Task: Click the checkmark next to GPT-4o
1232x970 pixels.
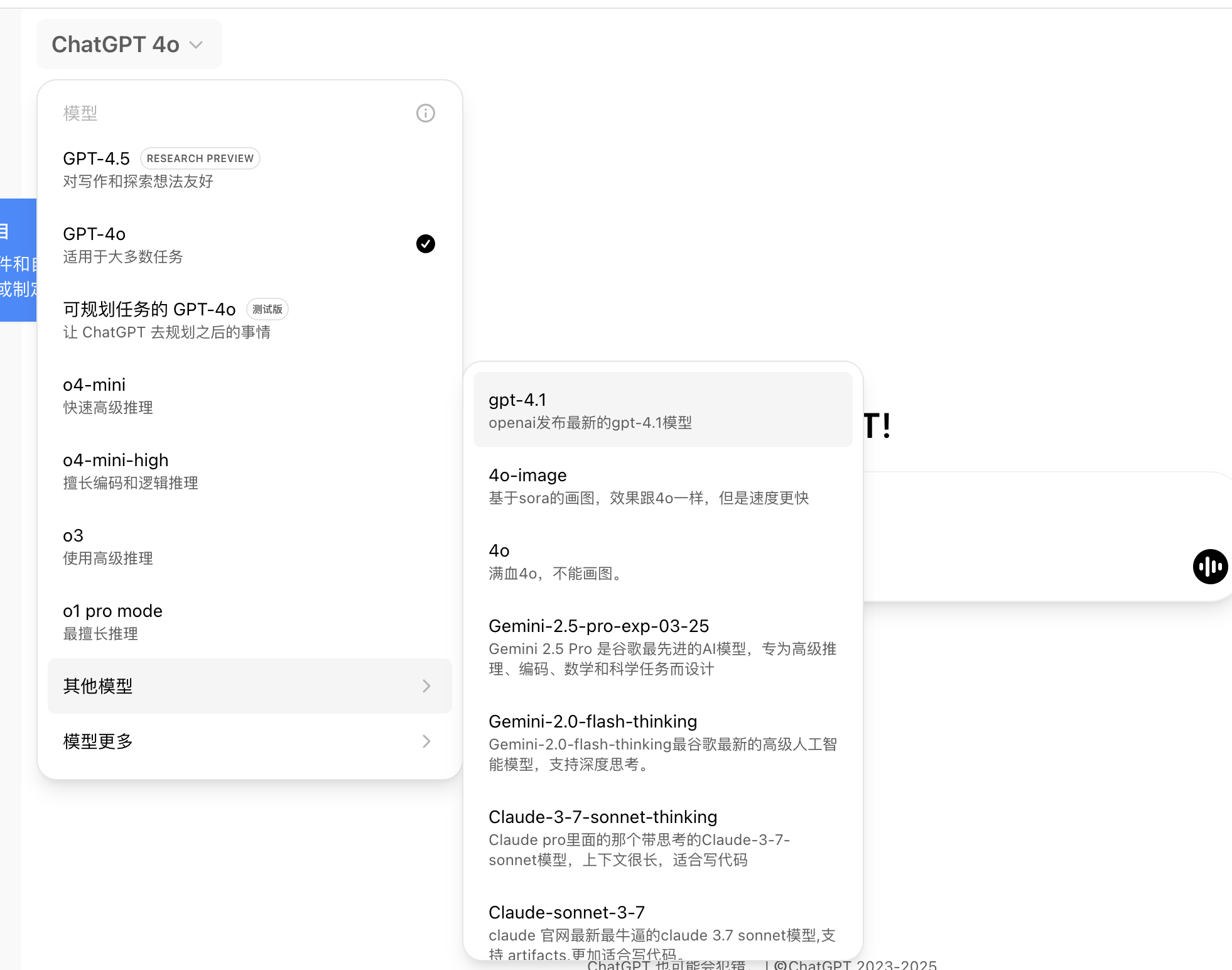Action: point(426,244)
